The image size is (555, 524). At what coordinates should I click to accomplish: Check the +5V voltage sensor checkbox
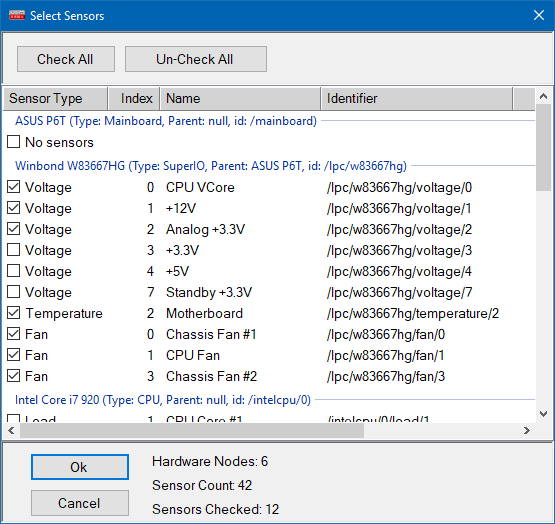(x=13, y=271)
